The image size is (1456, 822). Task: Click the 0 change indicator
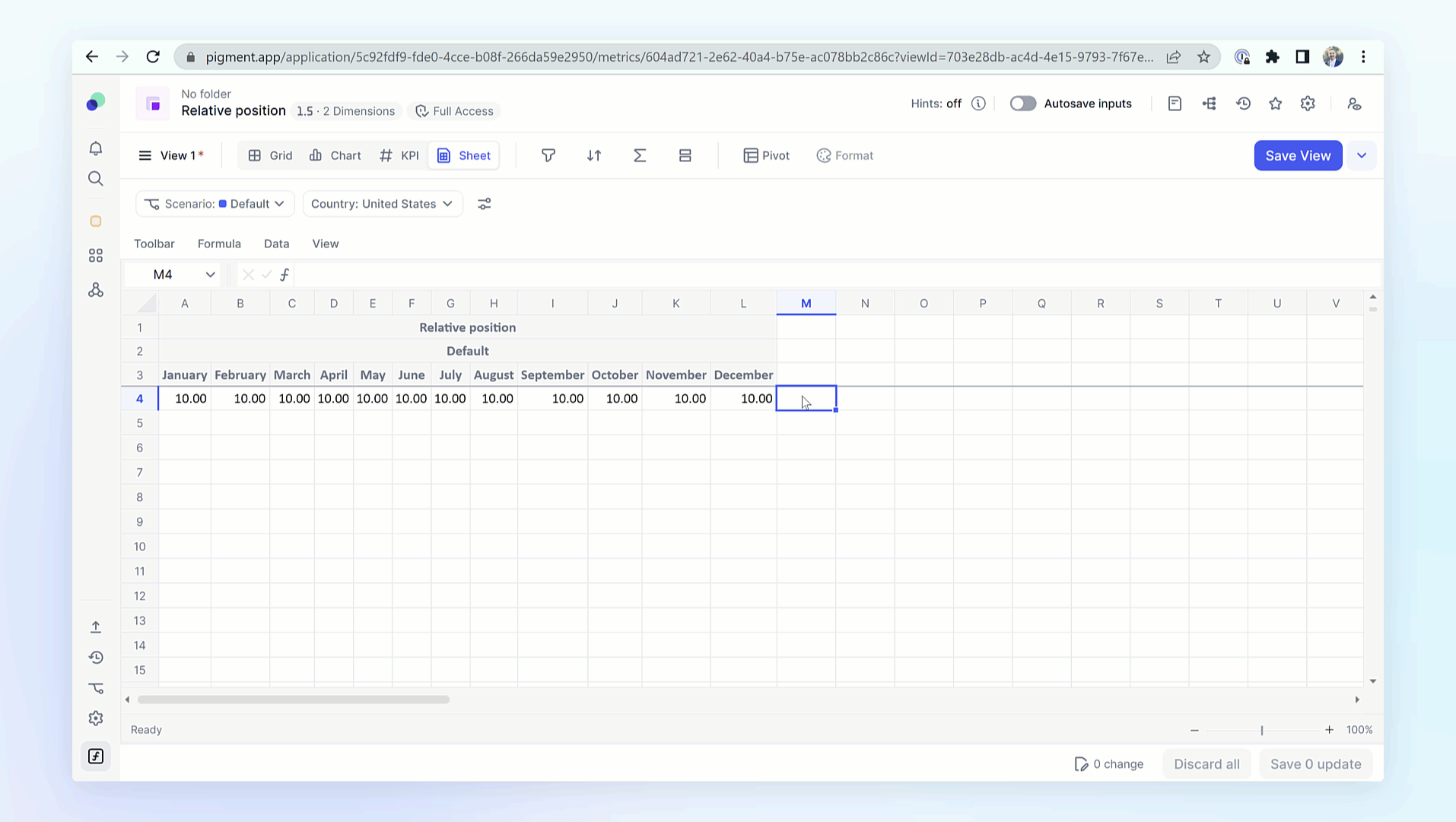pos(1109,764)
